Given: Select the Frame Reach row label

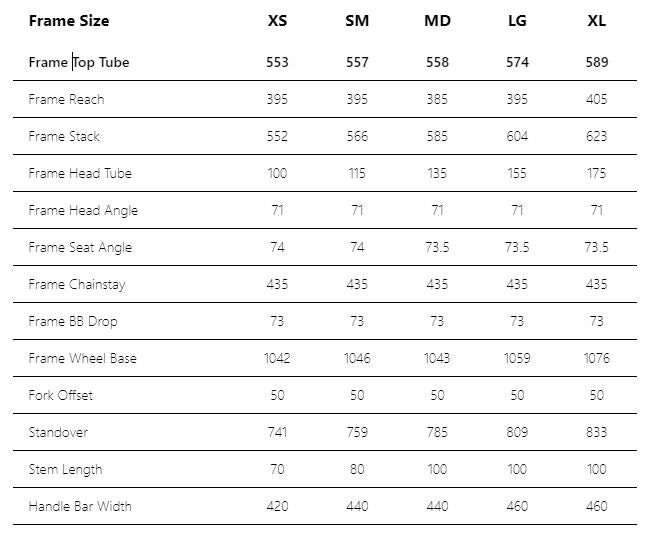Looking at the screenshot, I should pos(66,99).
